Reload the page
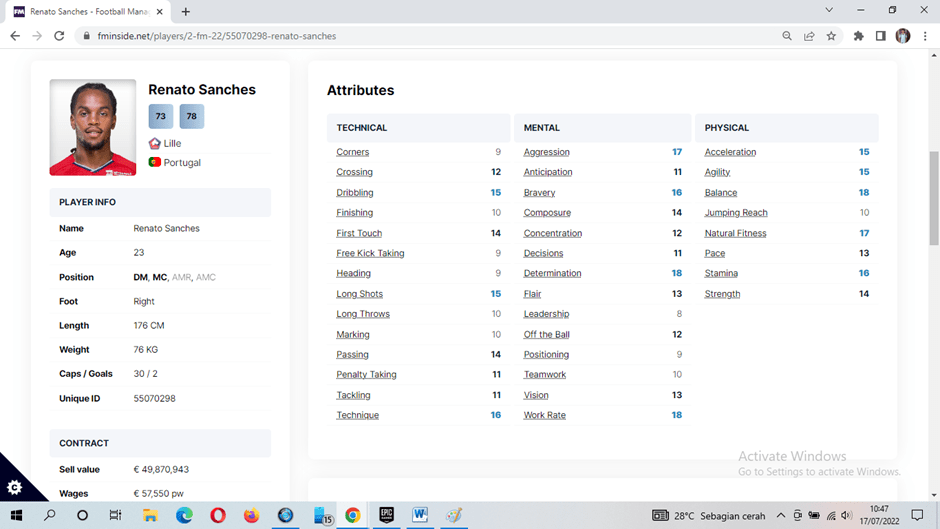Viewport: 940px width, 529px height. pyautogui.click(x=59, y=36)
